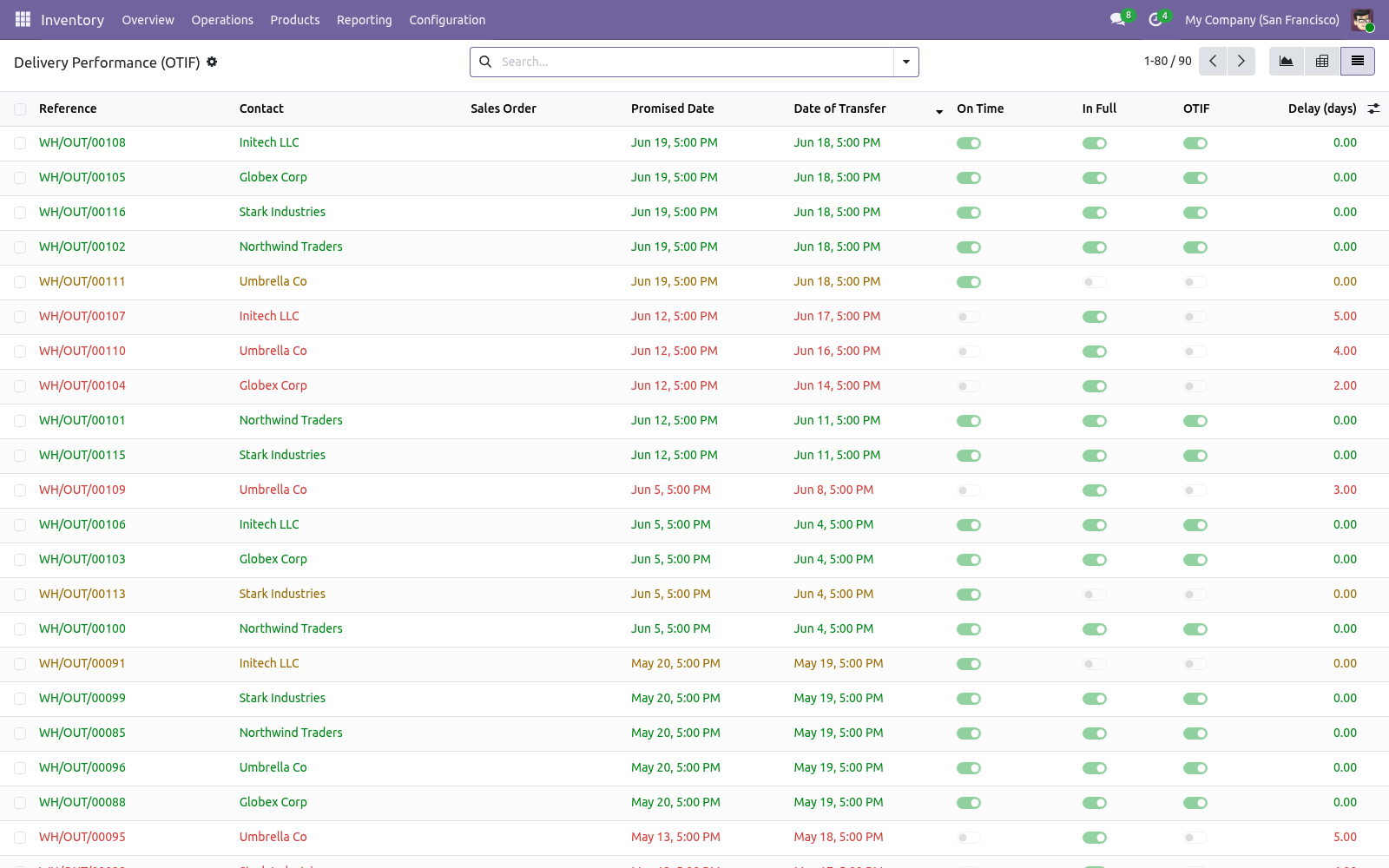1389x868 pixels.
Task: Sort by the On Time column header
Action: (980, 108)
